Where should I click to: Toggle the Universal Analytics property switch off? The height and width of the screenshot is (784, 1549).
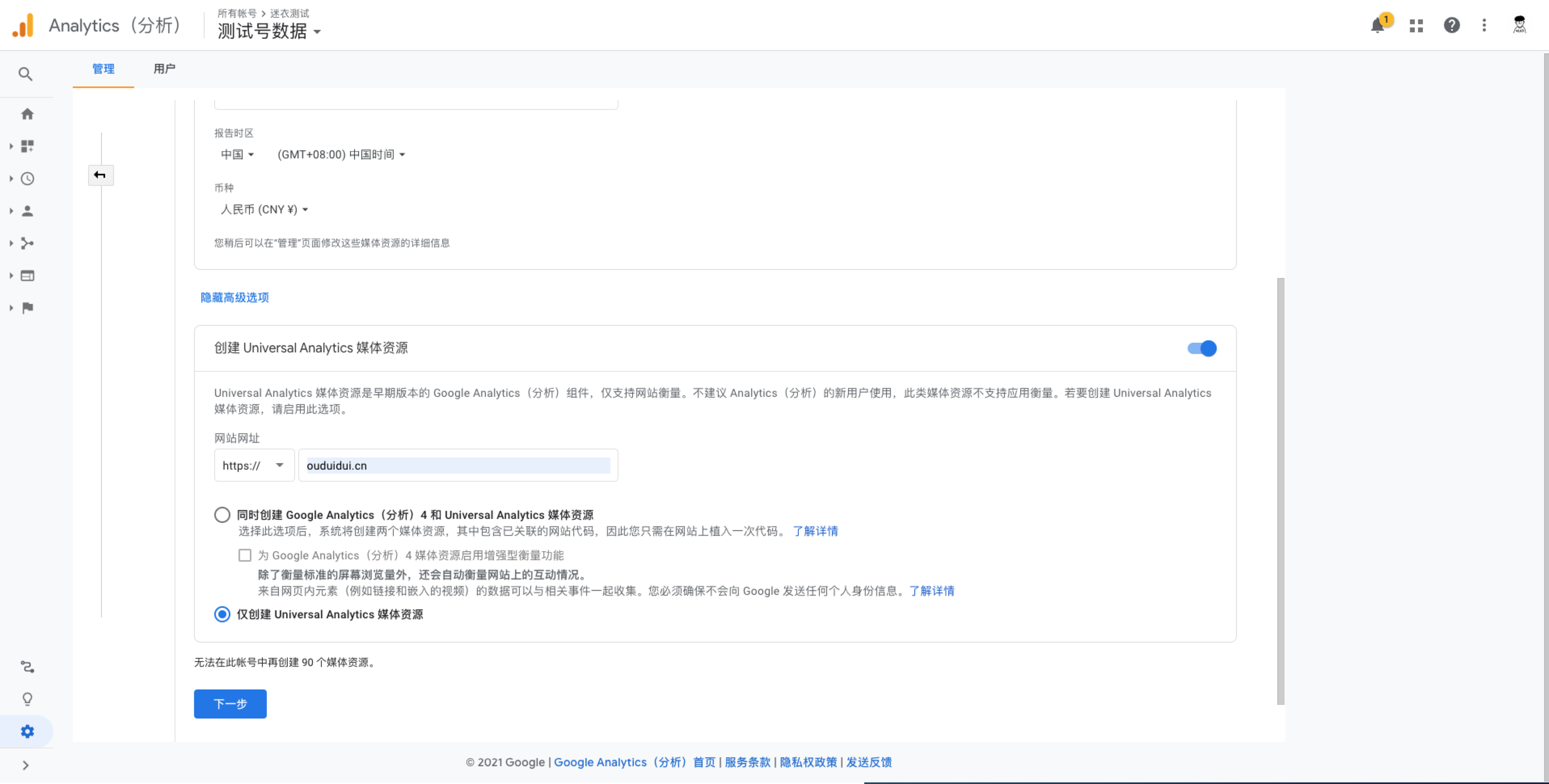1202,348
